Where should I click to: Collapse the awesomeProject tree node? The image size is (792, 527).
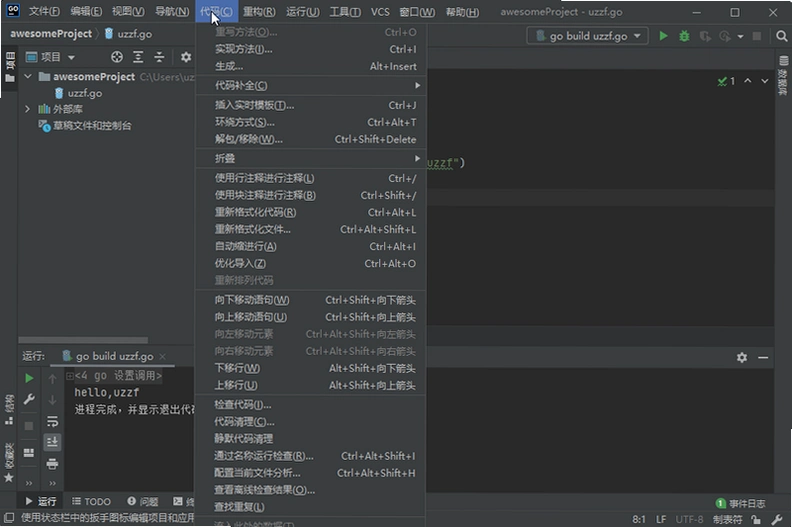(x=28, y=76)
